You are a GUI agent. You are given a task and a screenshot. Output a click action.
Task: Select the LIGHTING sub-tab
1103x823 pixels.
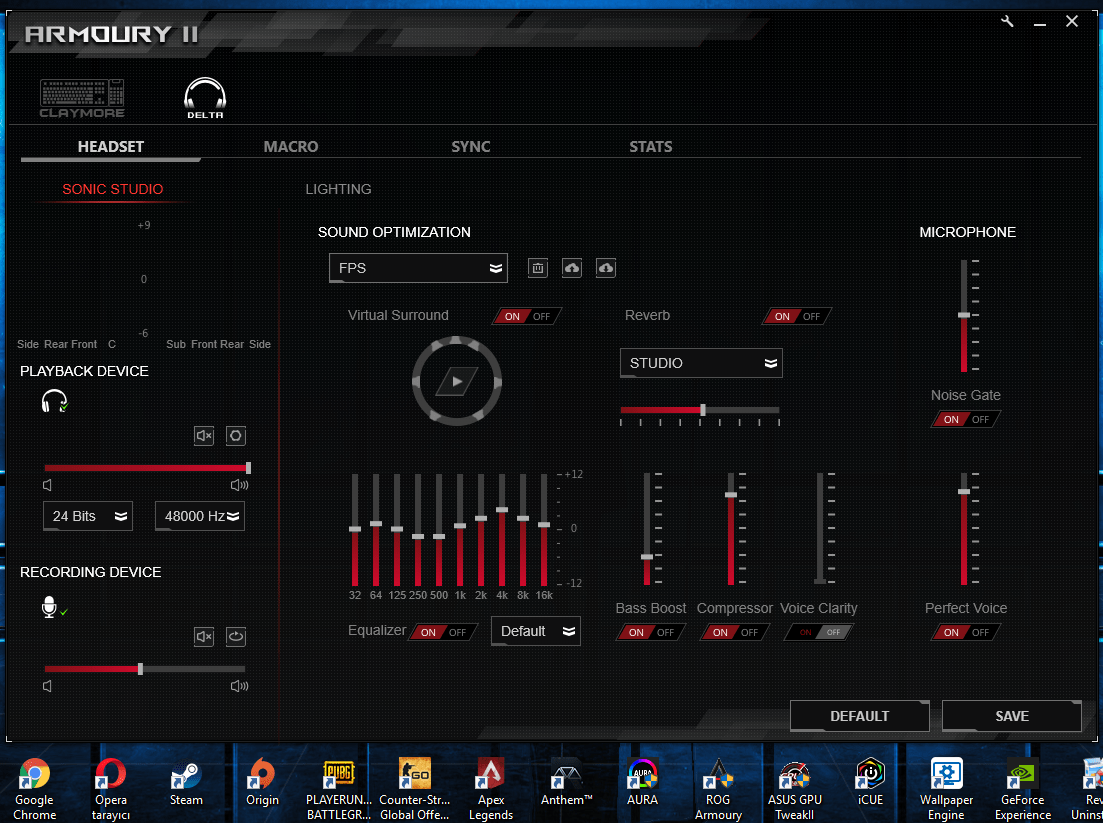pyautogui.click(x=338, y=189)
